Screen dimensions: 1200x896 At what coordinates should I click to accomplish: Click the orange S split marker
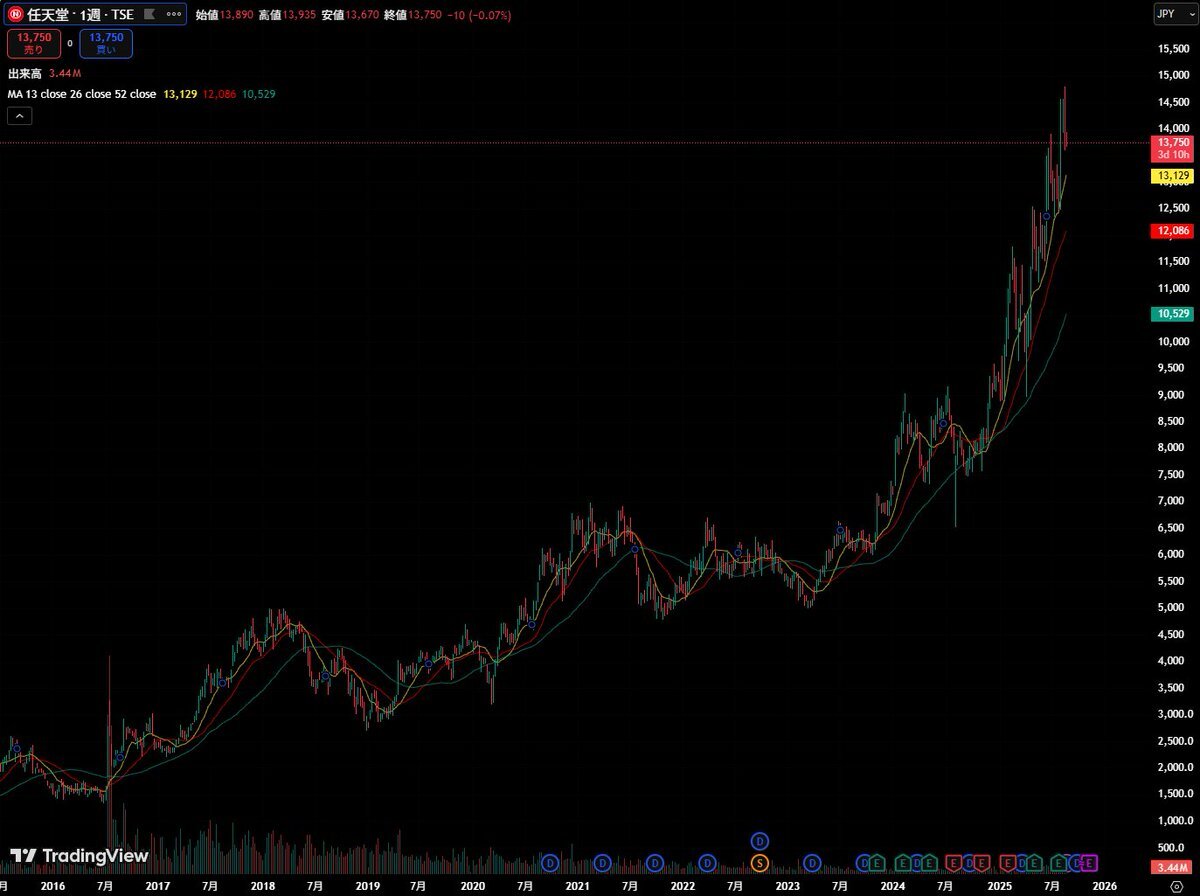[x=759, y=862]
